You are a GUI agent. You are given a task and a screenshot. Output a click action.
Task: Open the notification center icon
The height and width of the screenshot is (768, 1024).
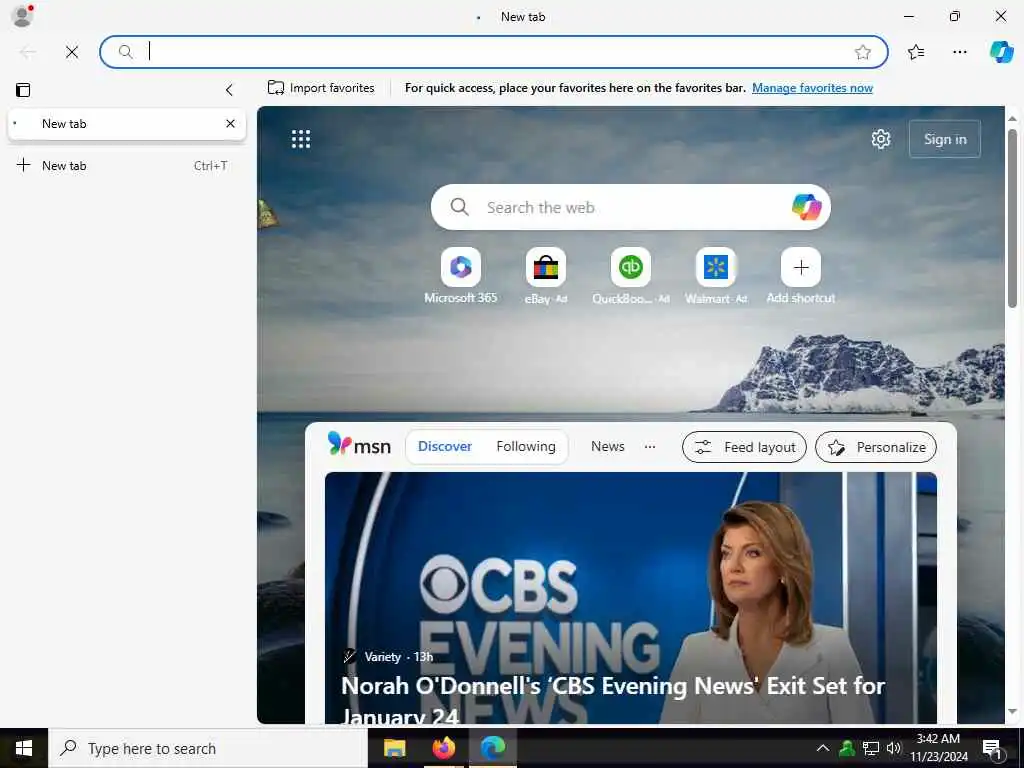tap(993, 750)
